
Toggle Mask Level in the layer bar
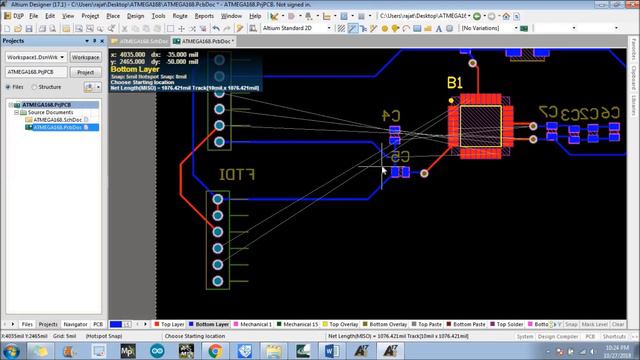[594, 324]
